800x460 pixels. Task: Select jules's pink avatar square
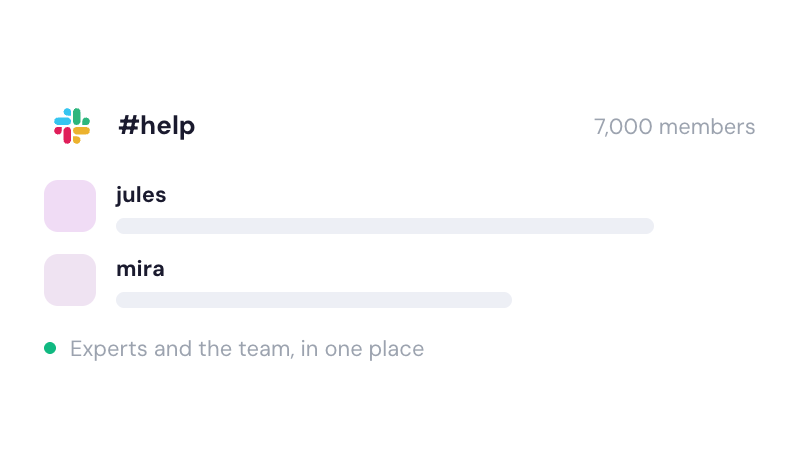pos(70,206)
